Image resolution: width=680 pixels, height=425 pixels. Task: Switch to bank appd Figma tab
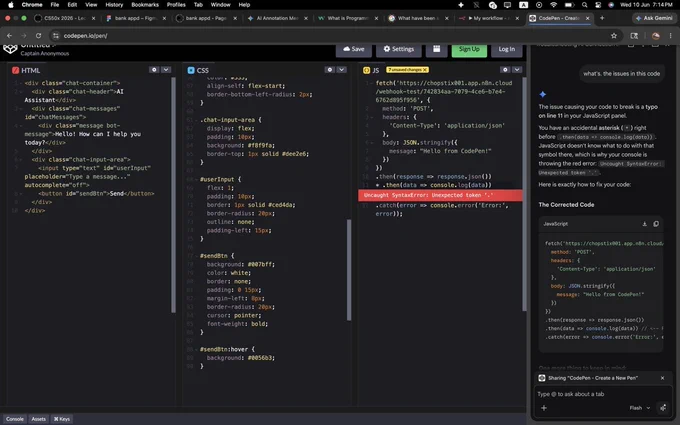click(136, 18)
